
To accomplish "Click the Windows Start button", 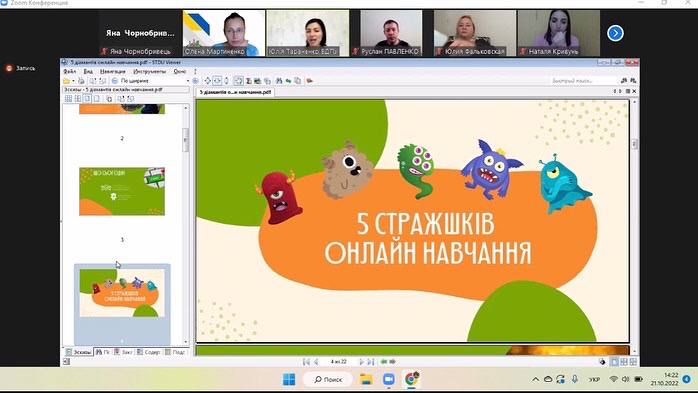I will (289, 379).
